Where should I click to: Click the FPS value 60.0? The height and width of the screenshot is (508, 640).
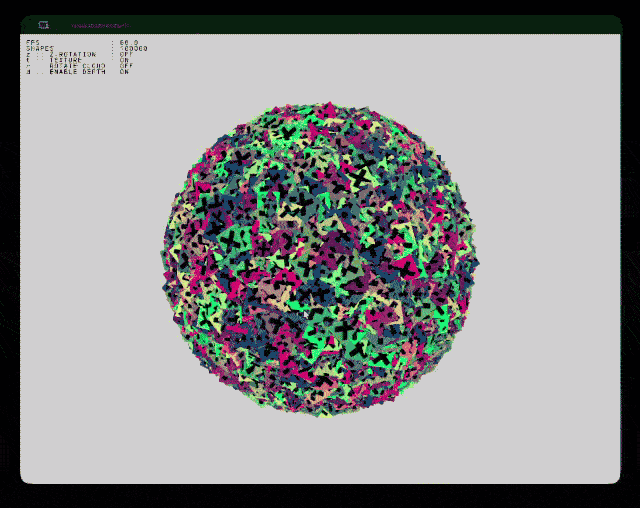(129, 42)
